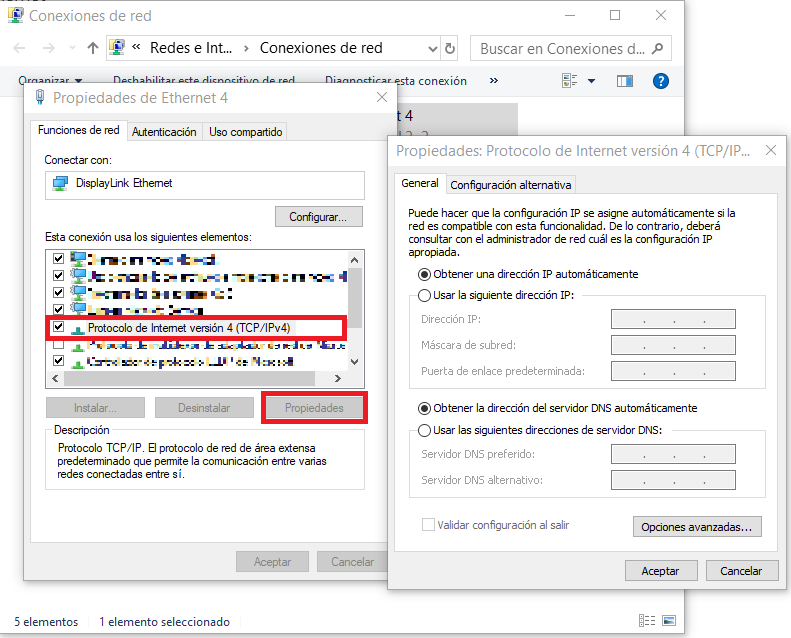Expand the address bar history dropdown
Viewport: 791px width, 638px height.
(430, 48)
